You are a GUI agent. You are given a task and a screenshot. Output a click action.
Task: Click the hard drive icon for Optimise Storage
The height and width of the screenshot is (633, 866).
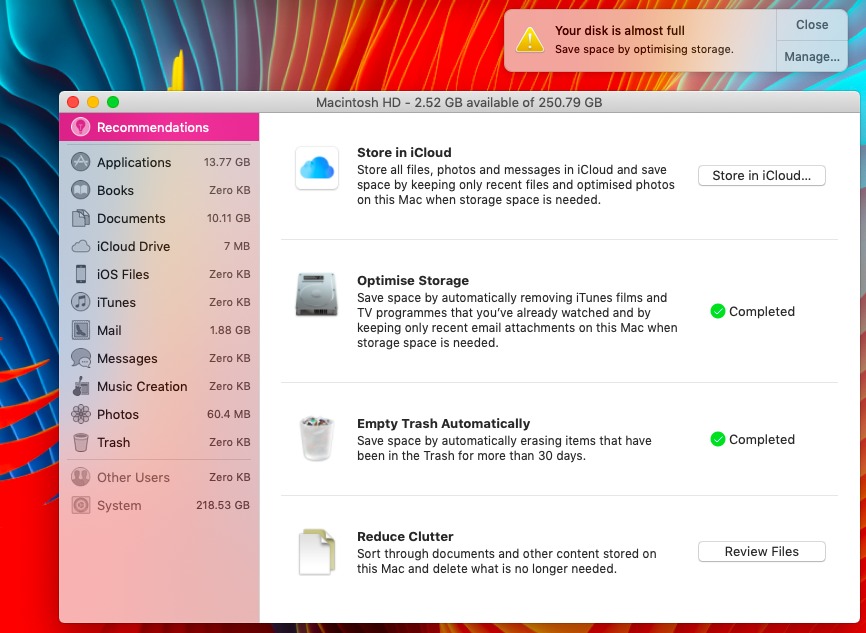(316, 294)
